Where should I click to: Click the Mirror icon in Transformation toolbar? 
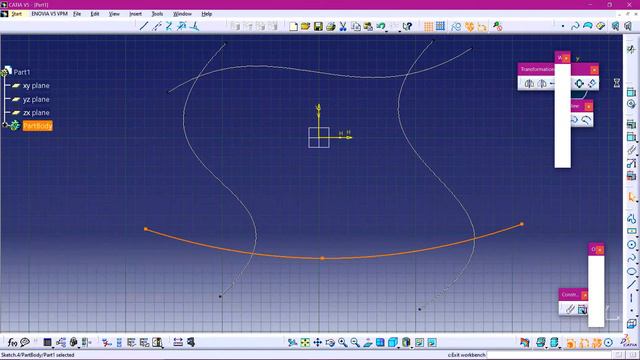(529, 84)
